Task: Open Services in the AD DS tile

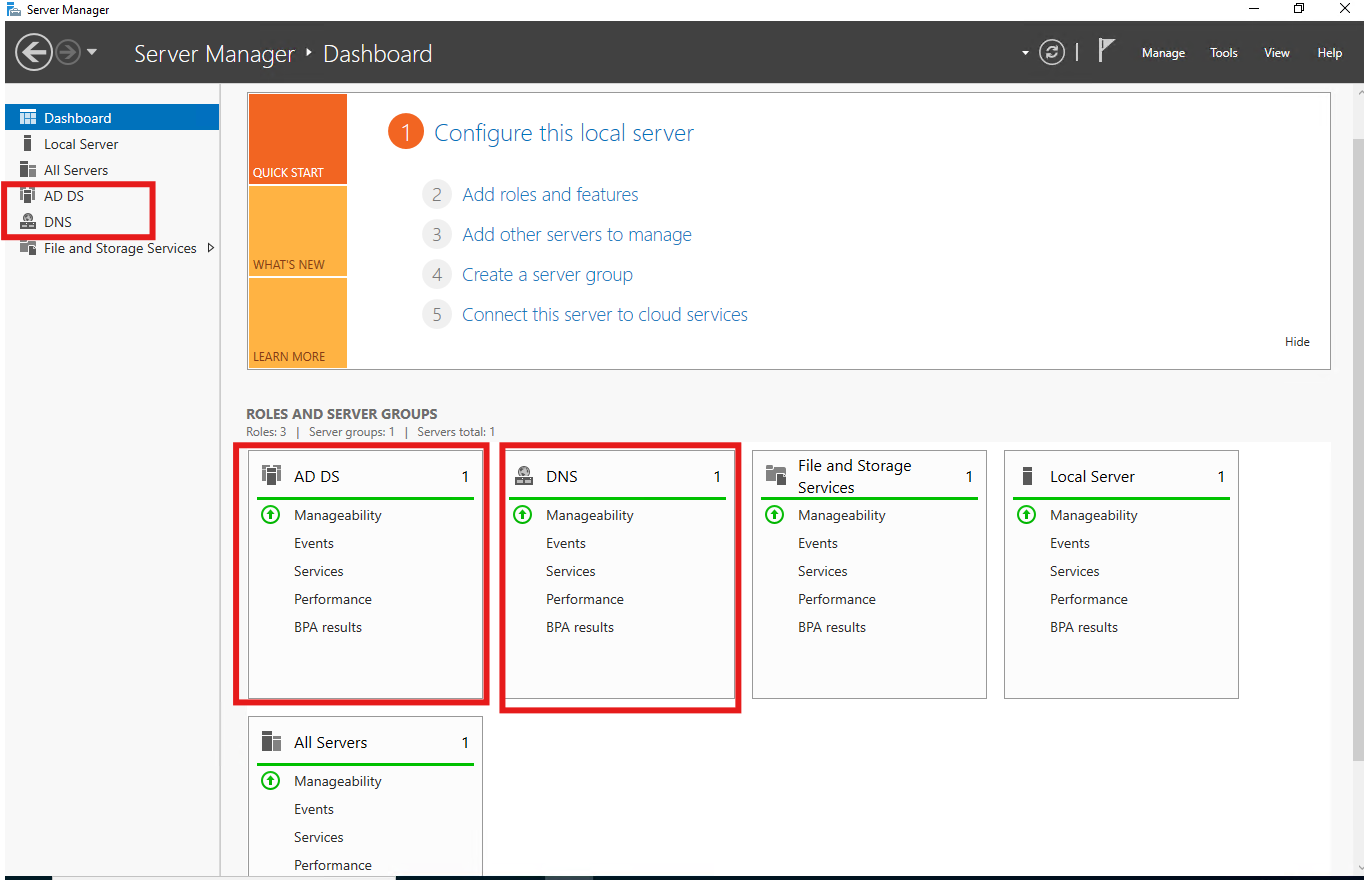Action: (319, 572)
